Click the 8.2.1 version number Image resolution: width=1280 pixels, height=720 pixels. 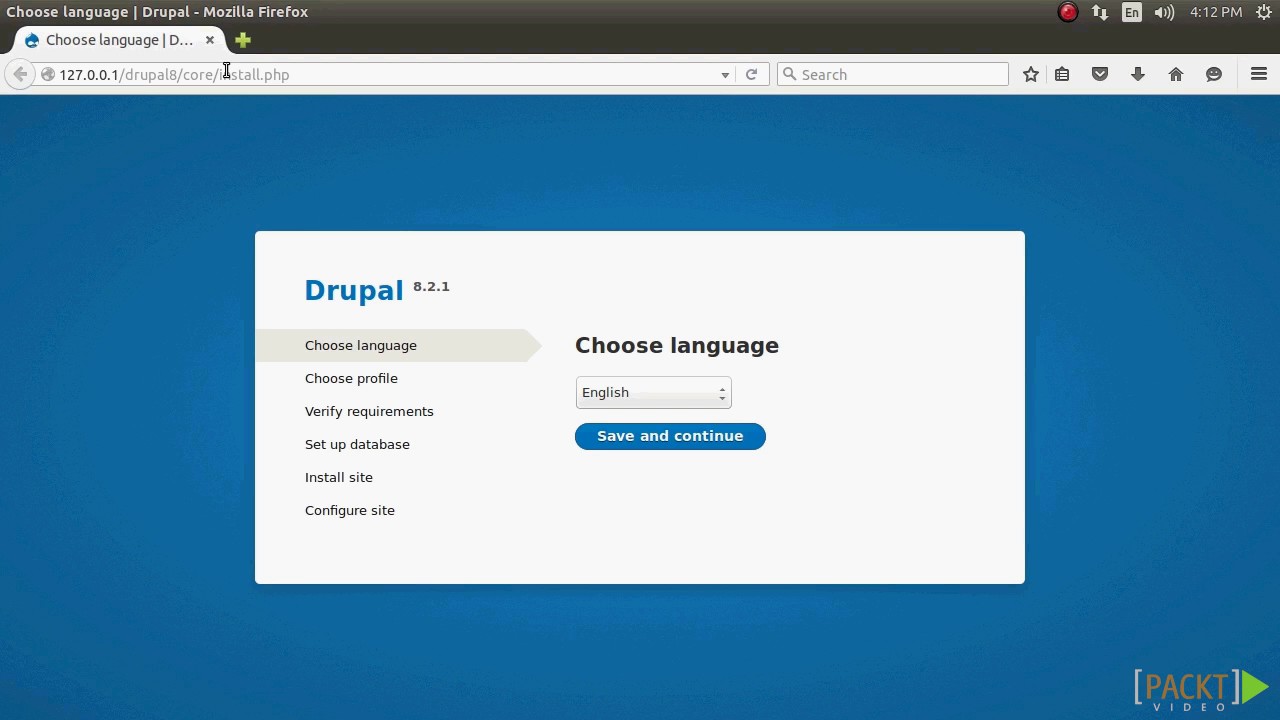(x=431, y=286)
